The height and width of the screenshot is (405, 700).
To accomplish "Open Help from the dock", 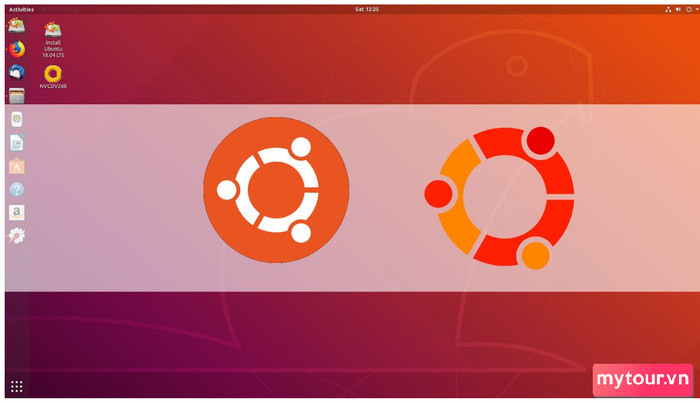I will click(17, 190).
